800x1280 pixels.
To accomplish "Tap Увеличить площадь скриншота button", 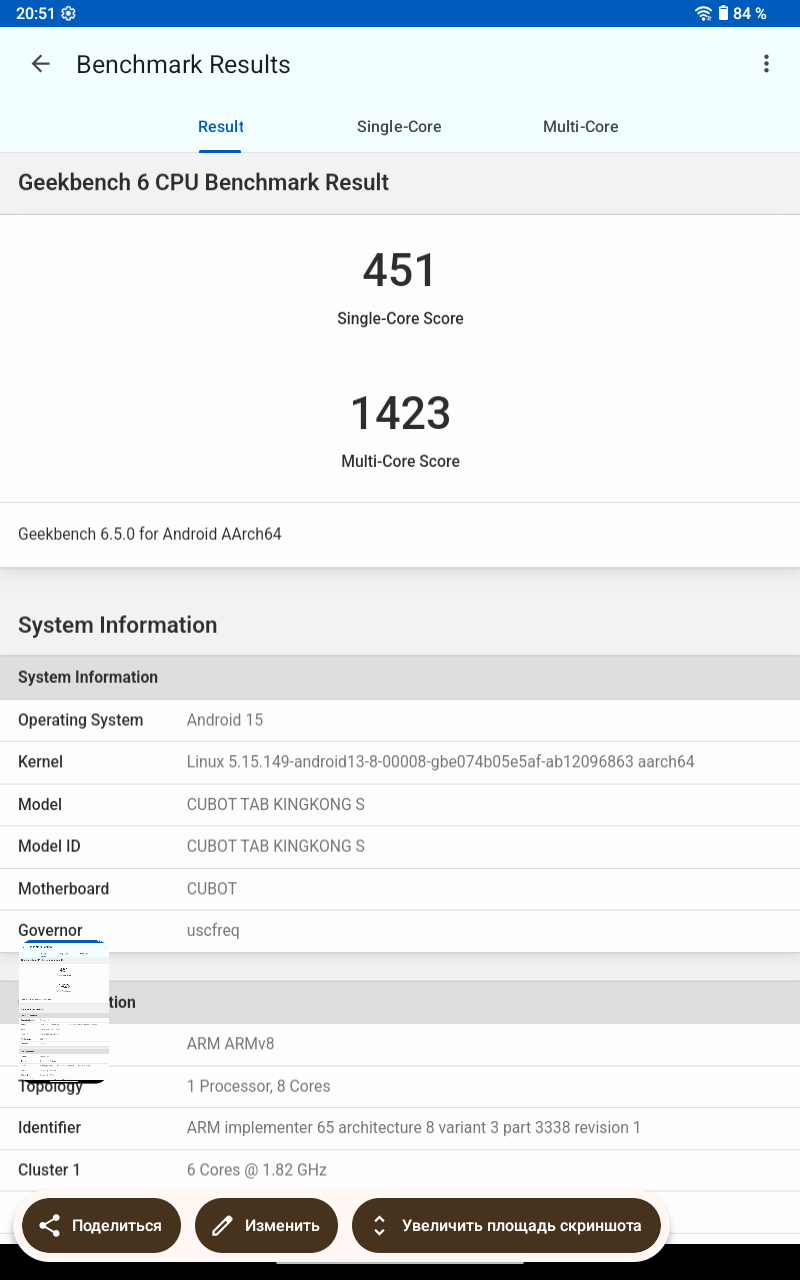I will (x=506, y=1225).
